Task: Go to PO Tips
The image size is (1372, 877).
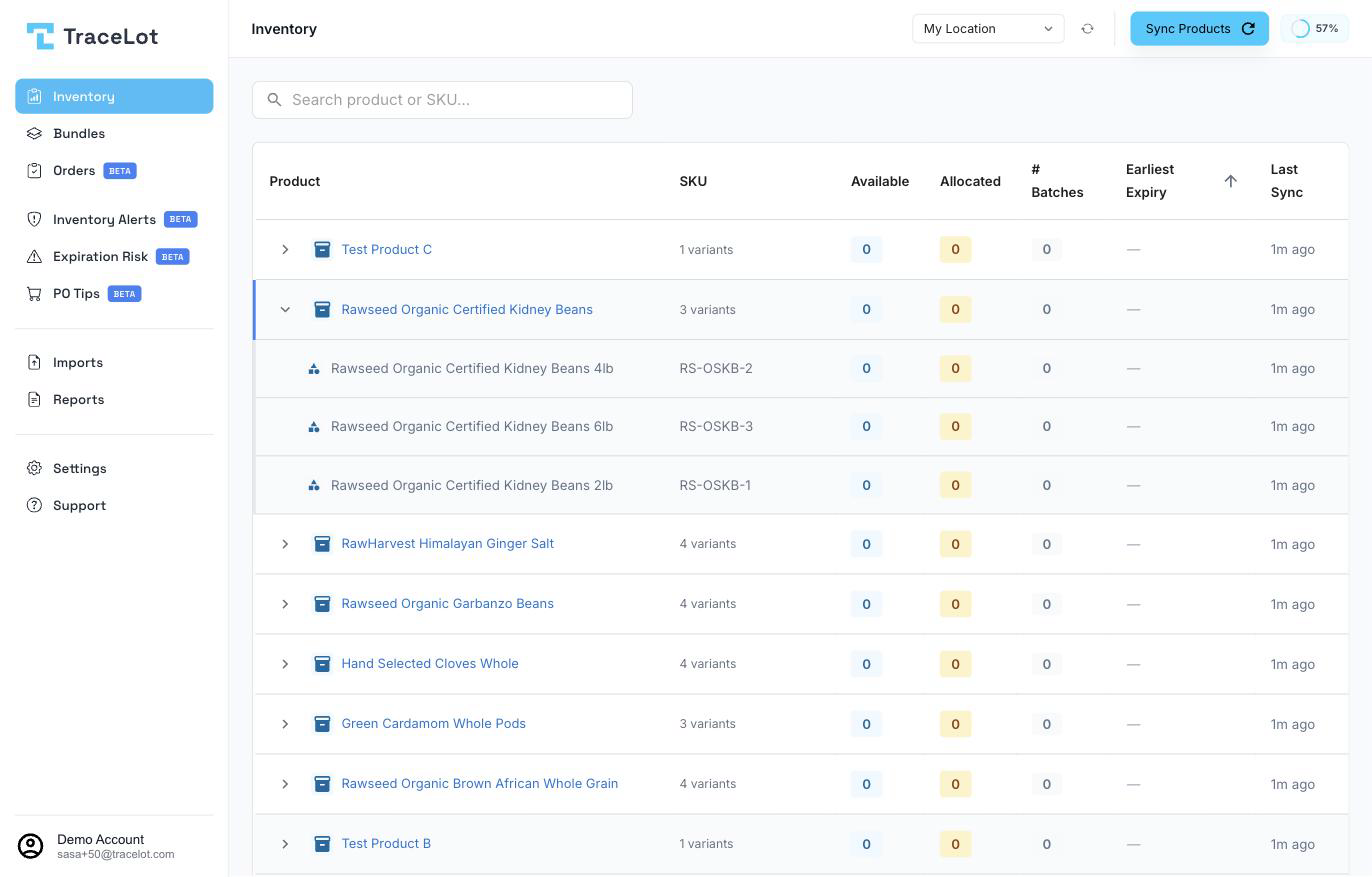Action: pos(114,293)
